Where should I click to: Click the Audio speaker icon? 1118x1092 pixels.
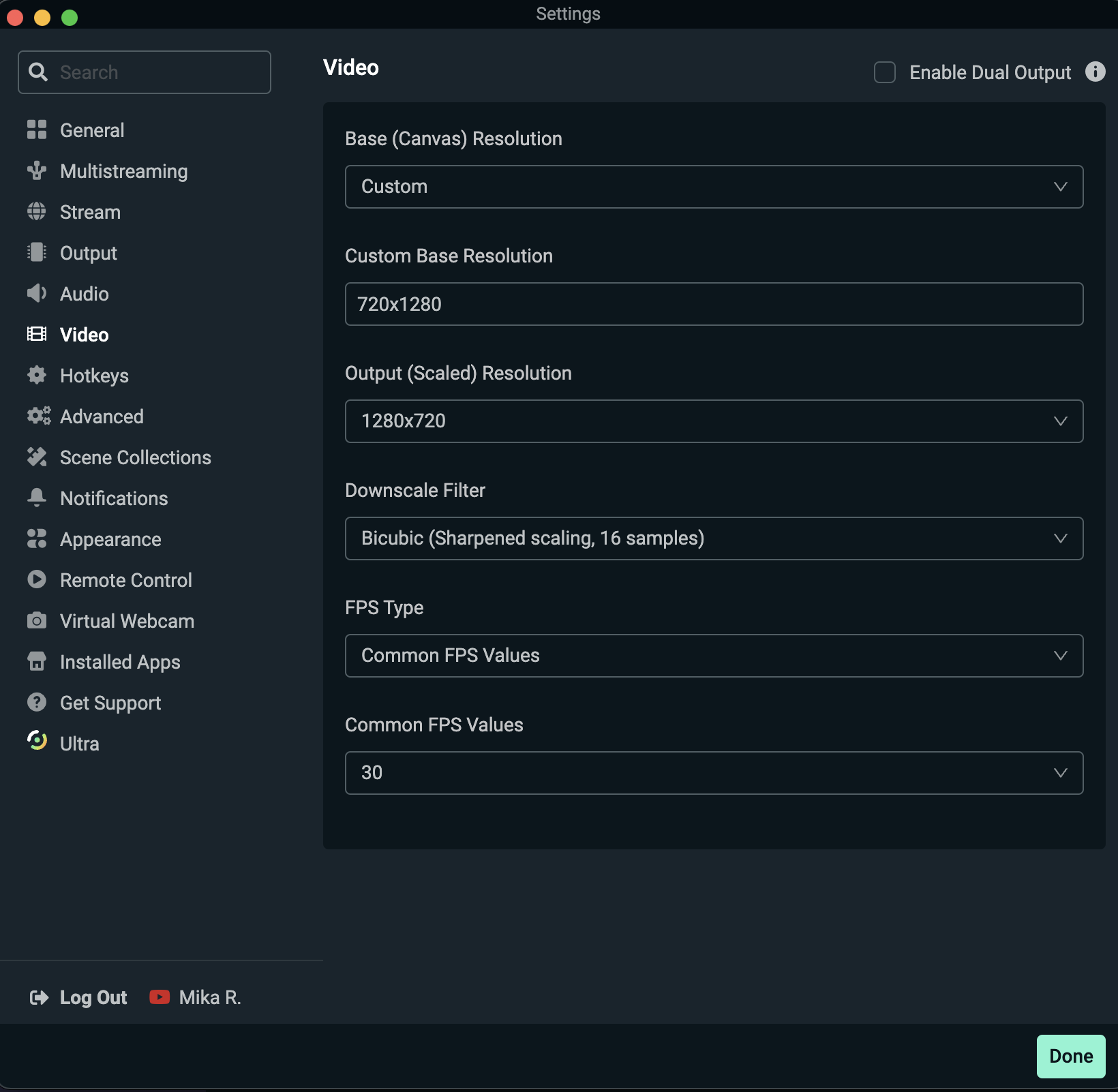(x=37, y=293)
